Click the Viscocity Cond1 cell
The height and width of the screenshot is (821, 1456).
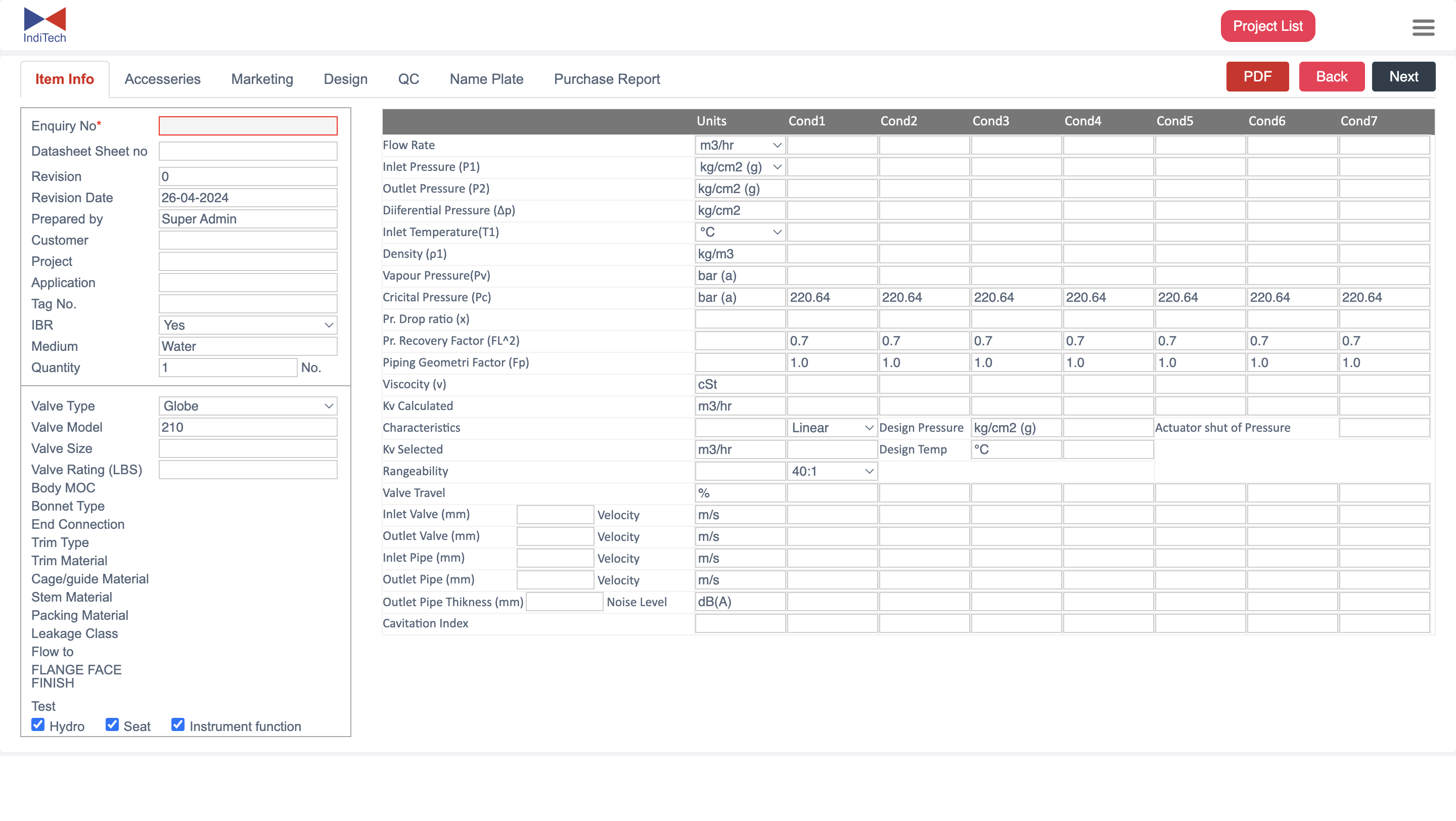833,384
